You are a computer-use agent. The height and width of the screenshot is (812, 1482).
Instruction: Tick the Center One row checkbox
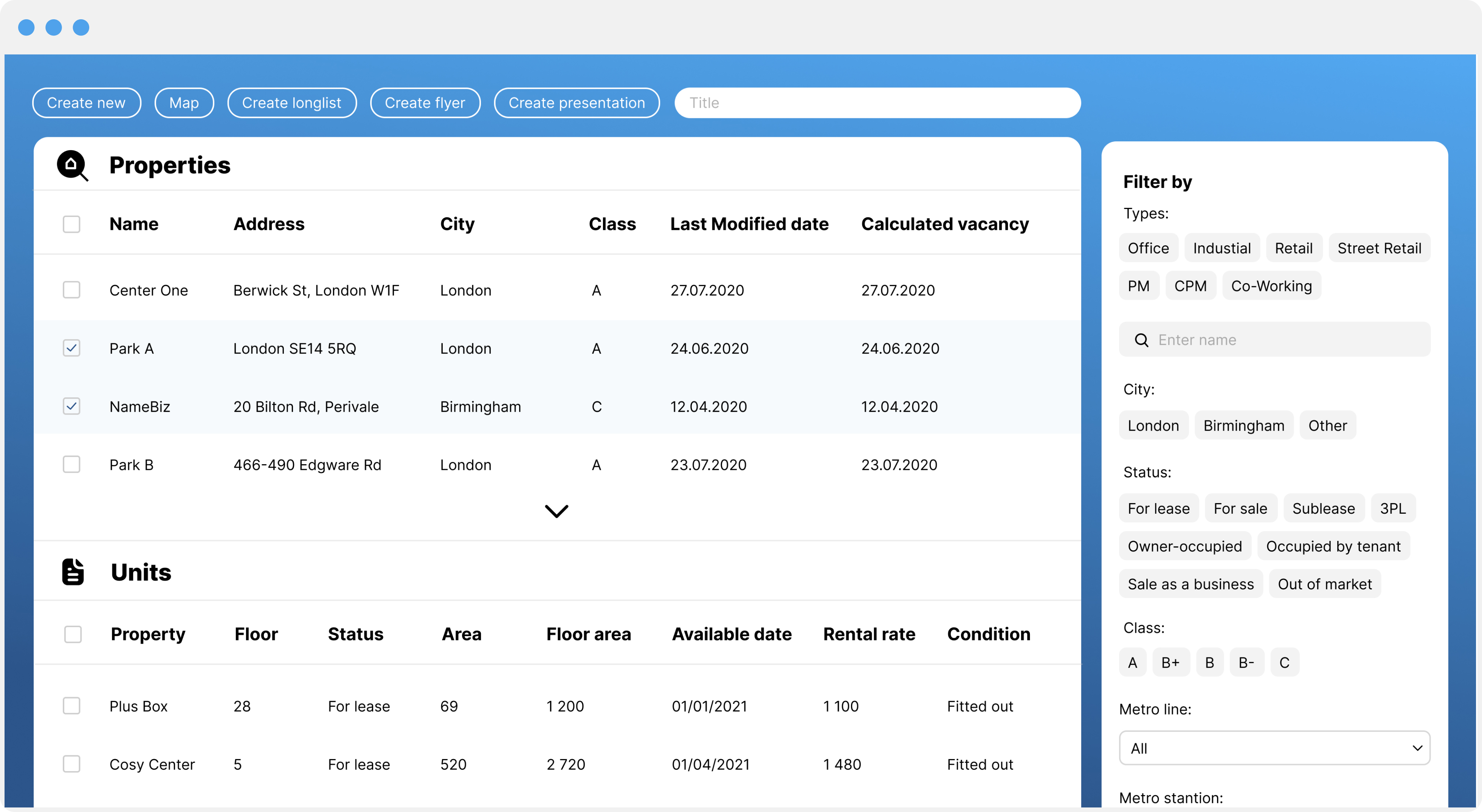coord(71,290)
